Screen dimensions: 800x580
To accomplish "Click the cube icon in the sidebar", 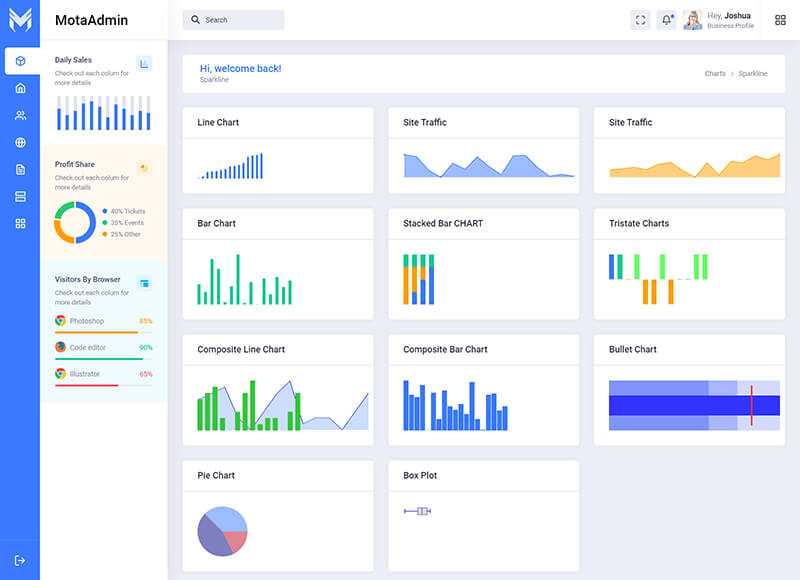I will coord(20,61).
